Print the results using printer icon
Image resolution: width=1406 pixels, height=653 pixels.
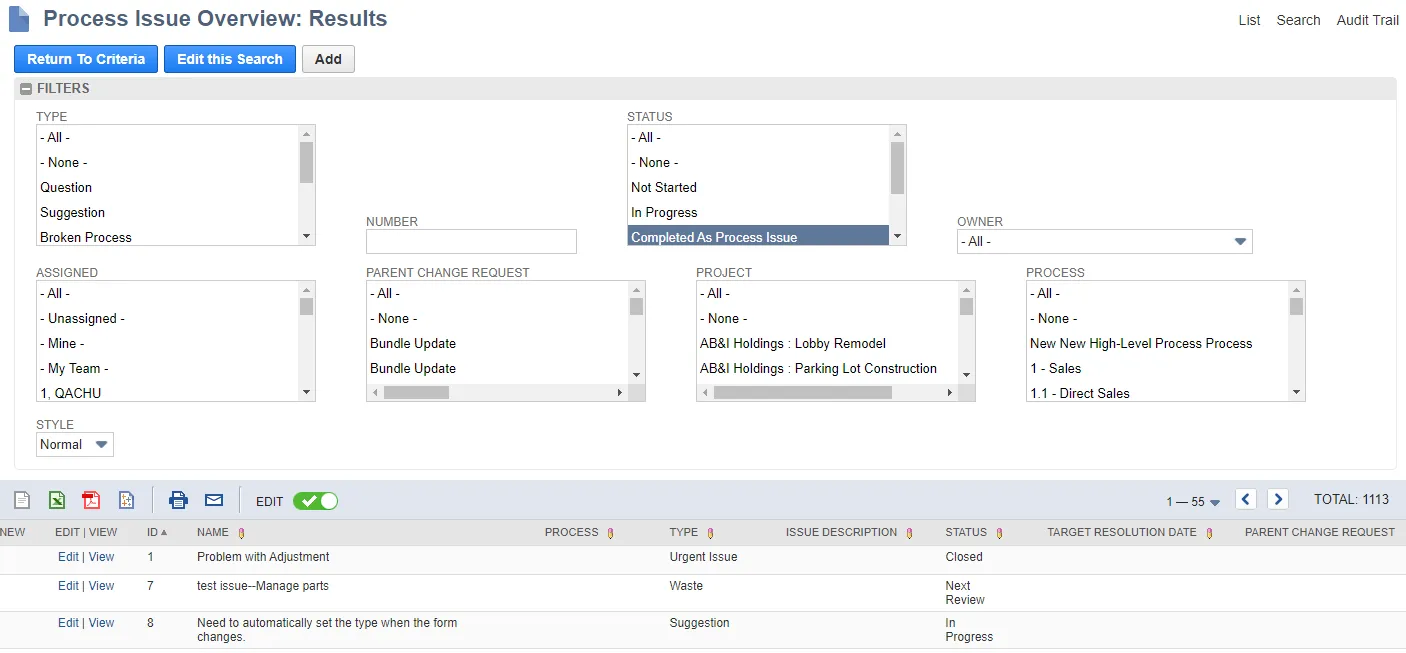178,500
